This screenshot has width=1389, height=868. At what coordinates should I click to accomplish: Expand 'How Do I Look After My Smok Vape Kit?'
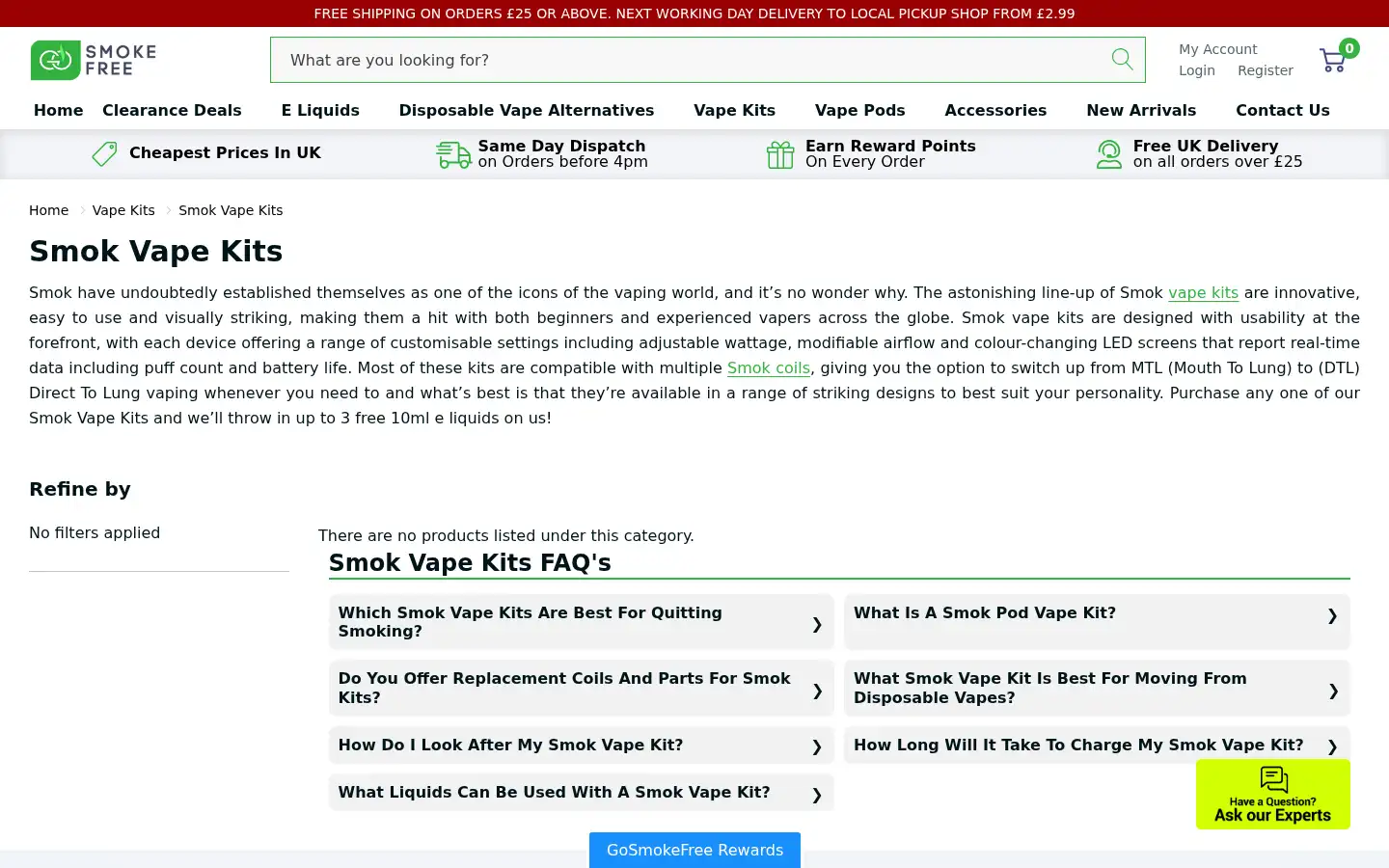[581, 746]
